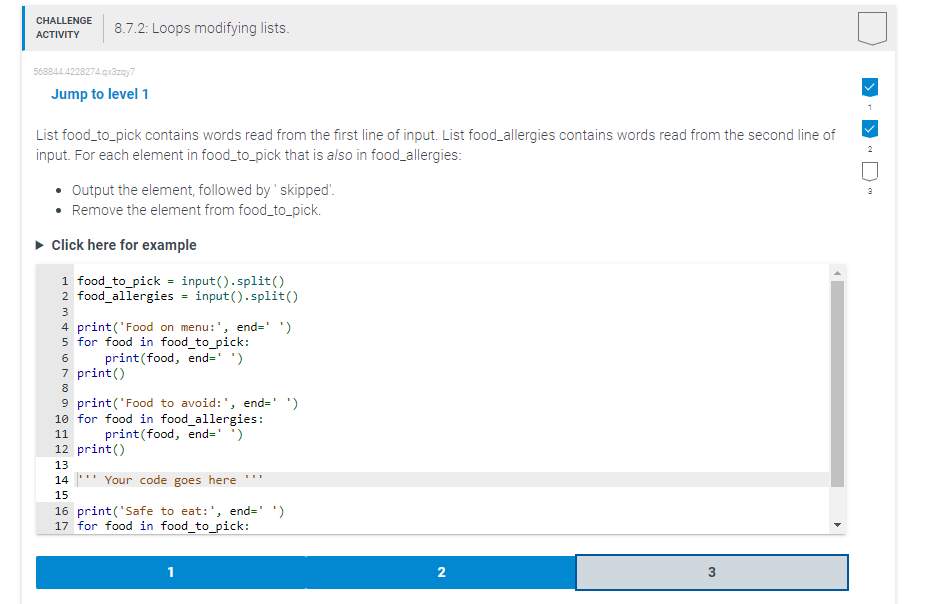
Task: Click code line 'food_allergies = input().split()'
Action: [187, 296]
